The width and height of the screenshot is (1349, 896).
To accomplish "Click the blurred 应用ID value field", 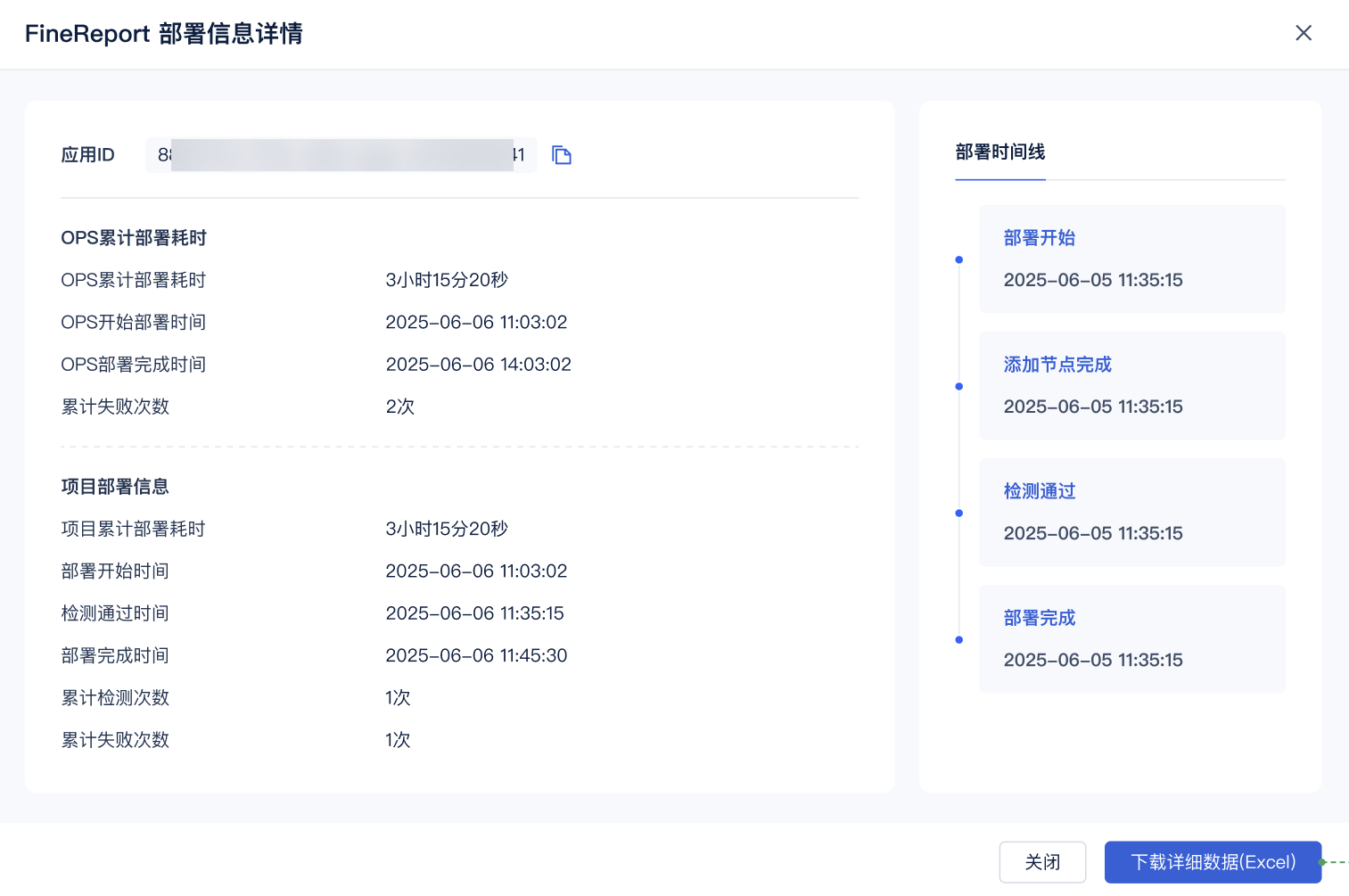I will coord(341,155).
